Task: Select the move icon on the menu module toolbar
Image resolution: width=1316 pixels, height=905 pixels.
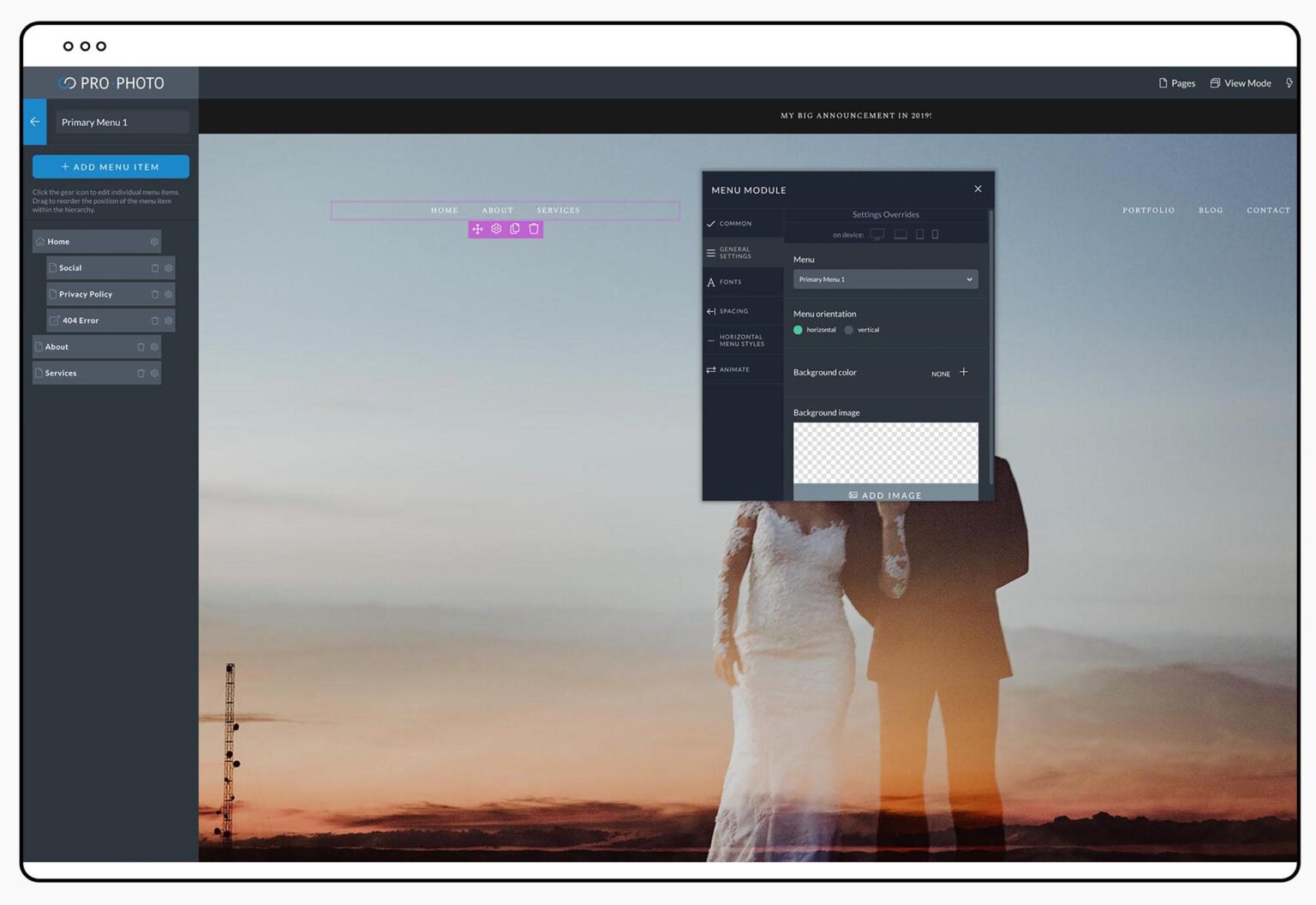Action: [x=478, y=229]
